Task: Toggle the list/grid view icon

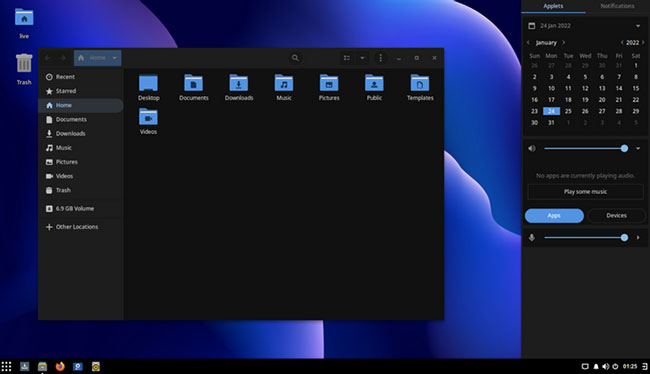Action: (347, 58)
